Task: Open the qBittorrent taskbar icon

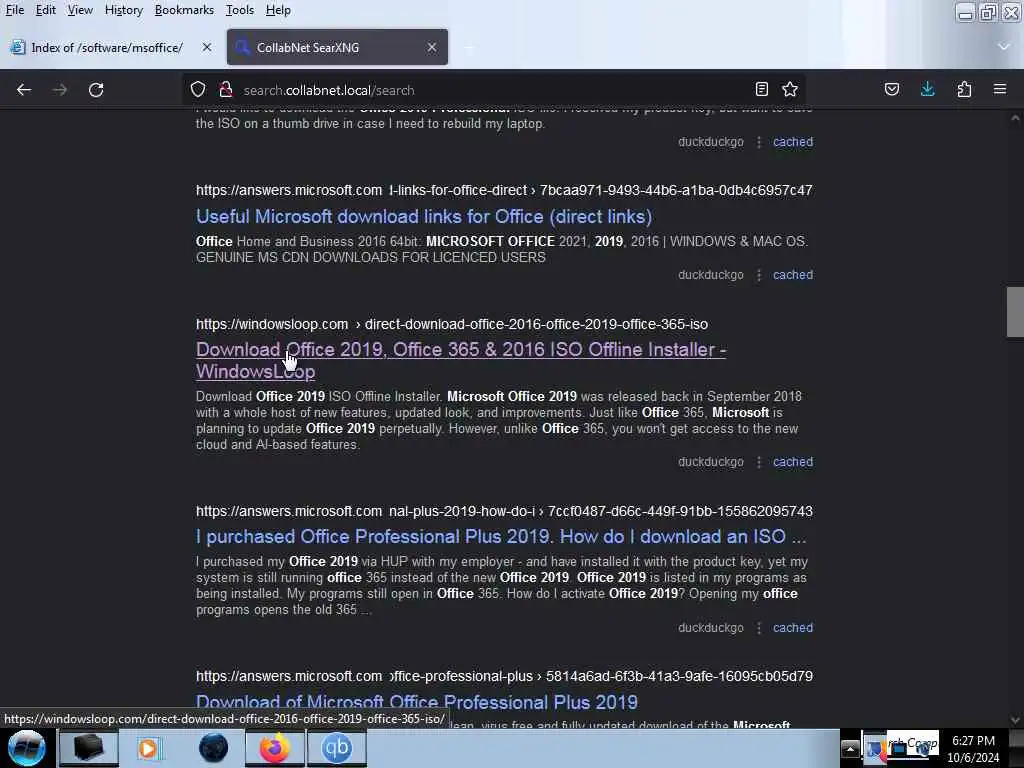Action: click(337, 748)
